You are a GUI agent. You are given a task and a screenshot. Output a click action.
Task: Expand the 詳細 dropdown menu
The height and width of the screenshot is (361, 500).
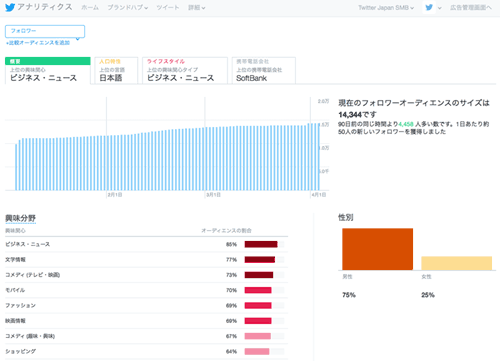pyautogui.click(x=196, y=7)
